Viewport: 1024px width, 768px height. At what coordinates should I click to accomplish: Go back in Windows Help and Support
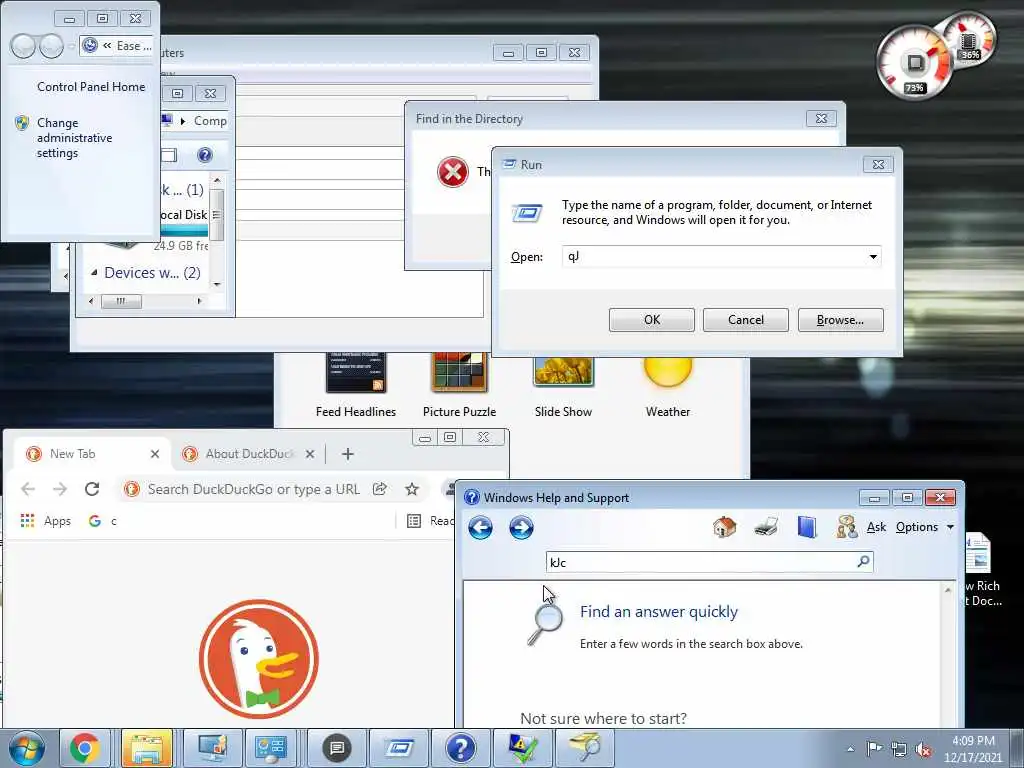481,527
